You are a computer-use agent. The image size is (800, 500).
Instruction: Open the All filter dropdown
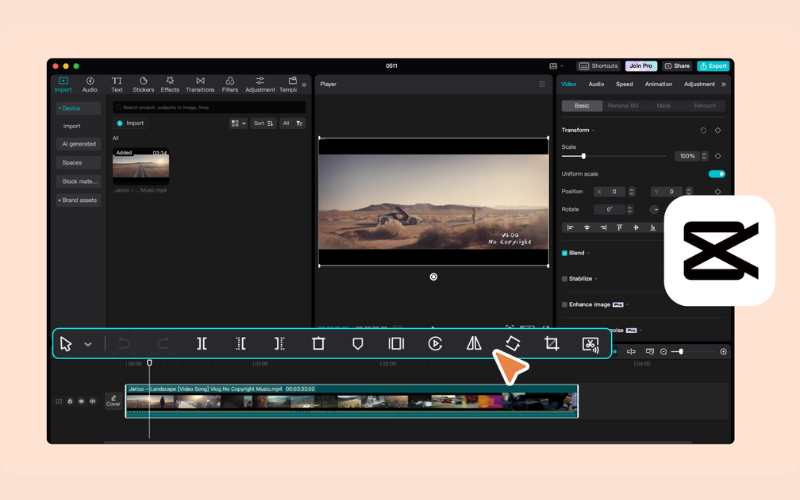tap(292, 123)
